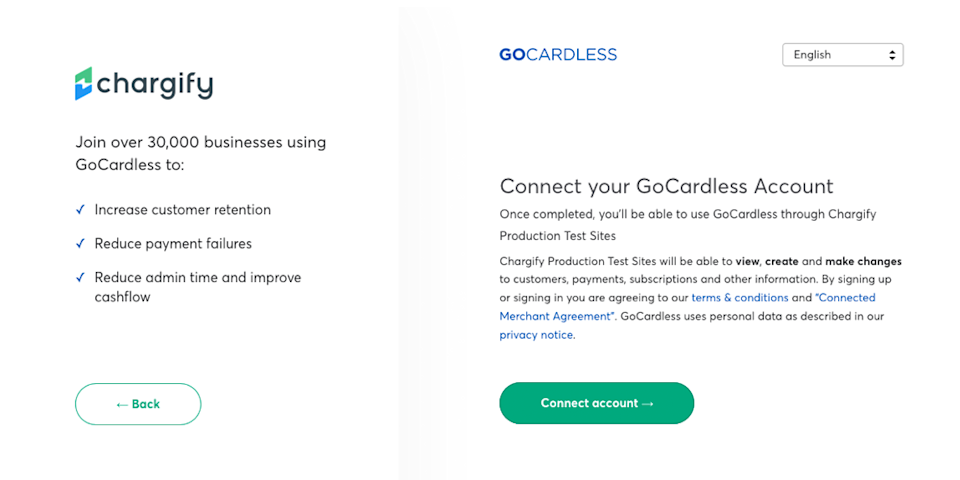Select the Reduce payment failures text
The image size is (960, 480).
point(173,243)
